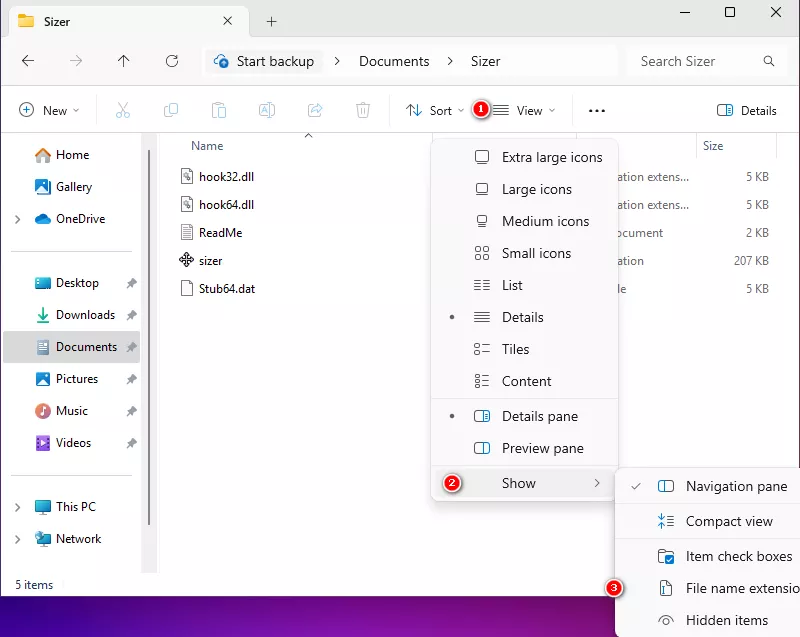Unpin Desktop using its pin icon
This screenshot has width=800, height=637.
[x=132, y=283]
